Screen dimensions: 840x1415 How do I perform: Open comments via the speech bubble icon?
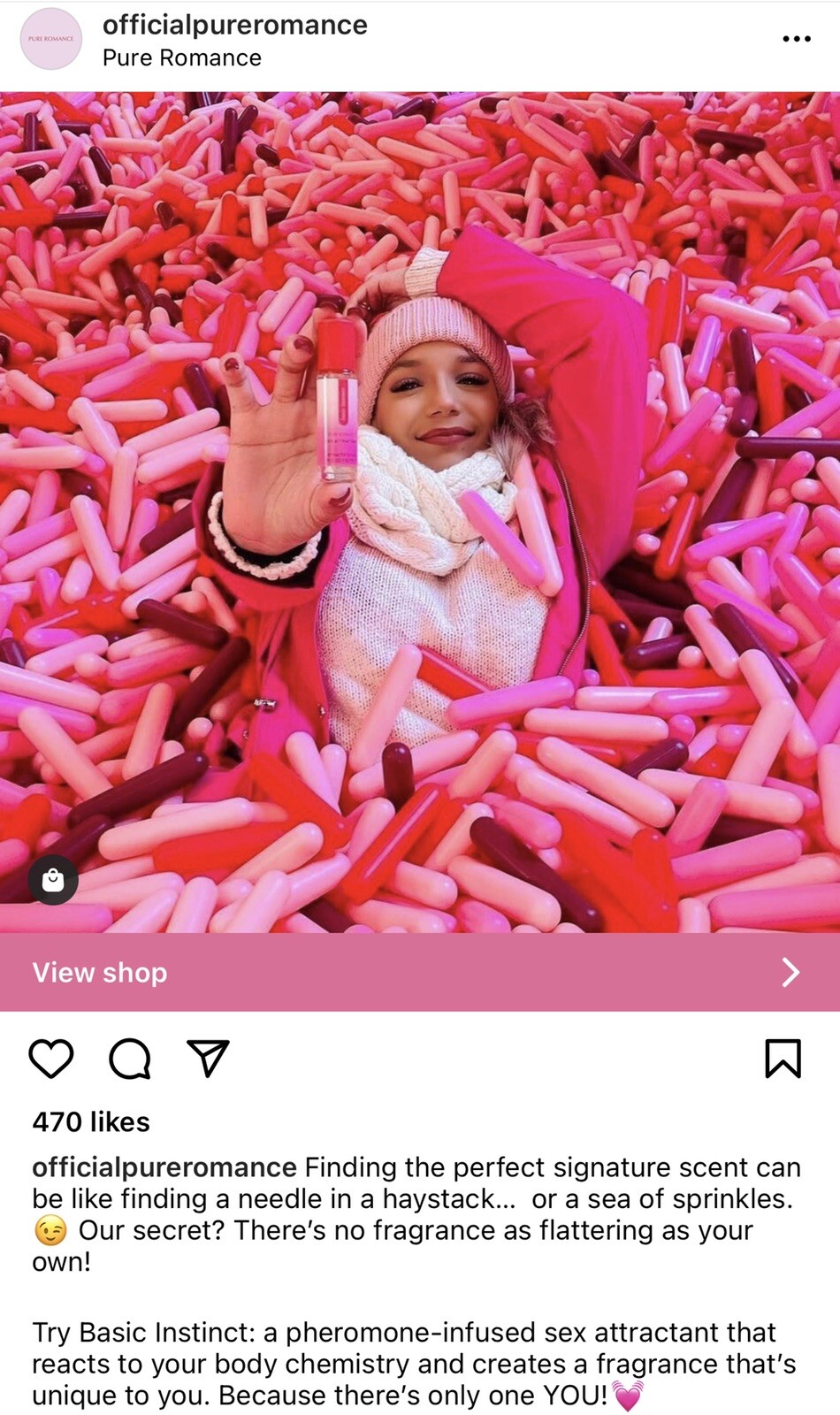(x=130, y=1059)
